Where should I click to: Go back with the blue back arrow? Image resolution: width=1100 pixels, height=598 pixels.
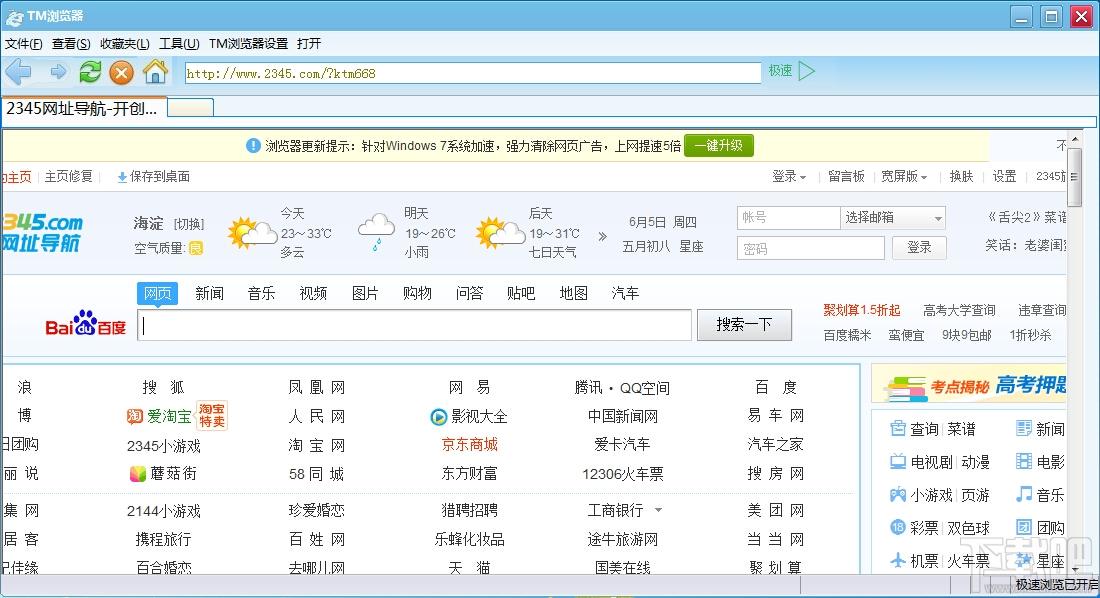[x=18, y=72]
